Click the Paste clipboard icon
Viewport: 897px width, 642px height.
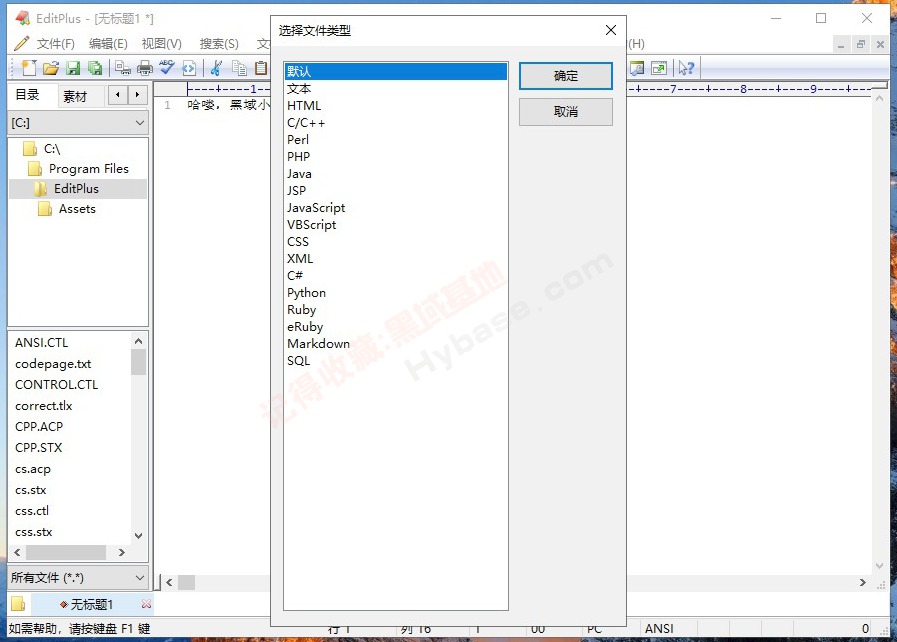[261, 68]
